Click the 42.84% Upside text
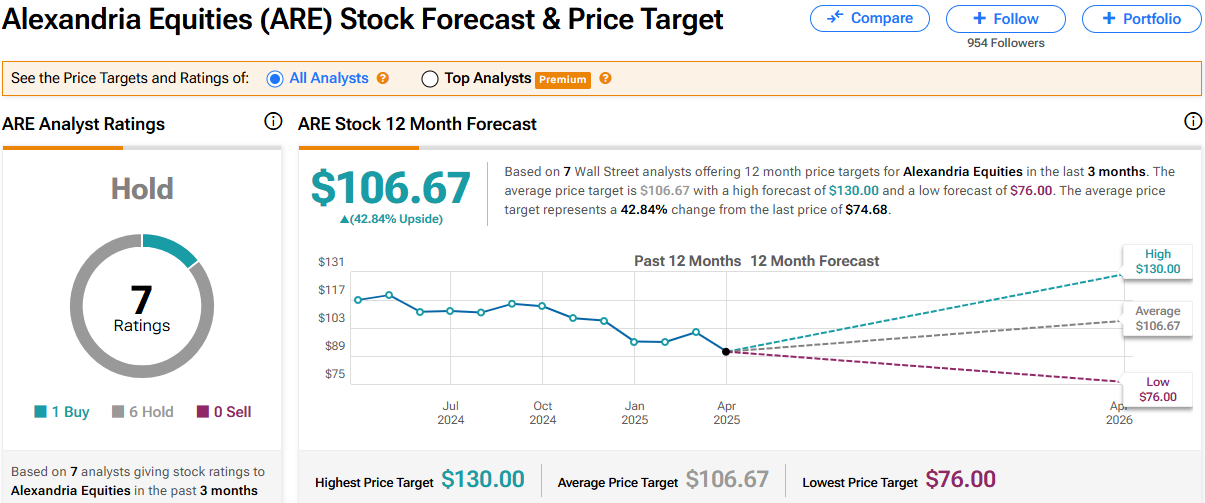 click(391, 219)
